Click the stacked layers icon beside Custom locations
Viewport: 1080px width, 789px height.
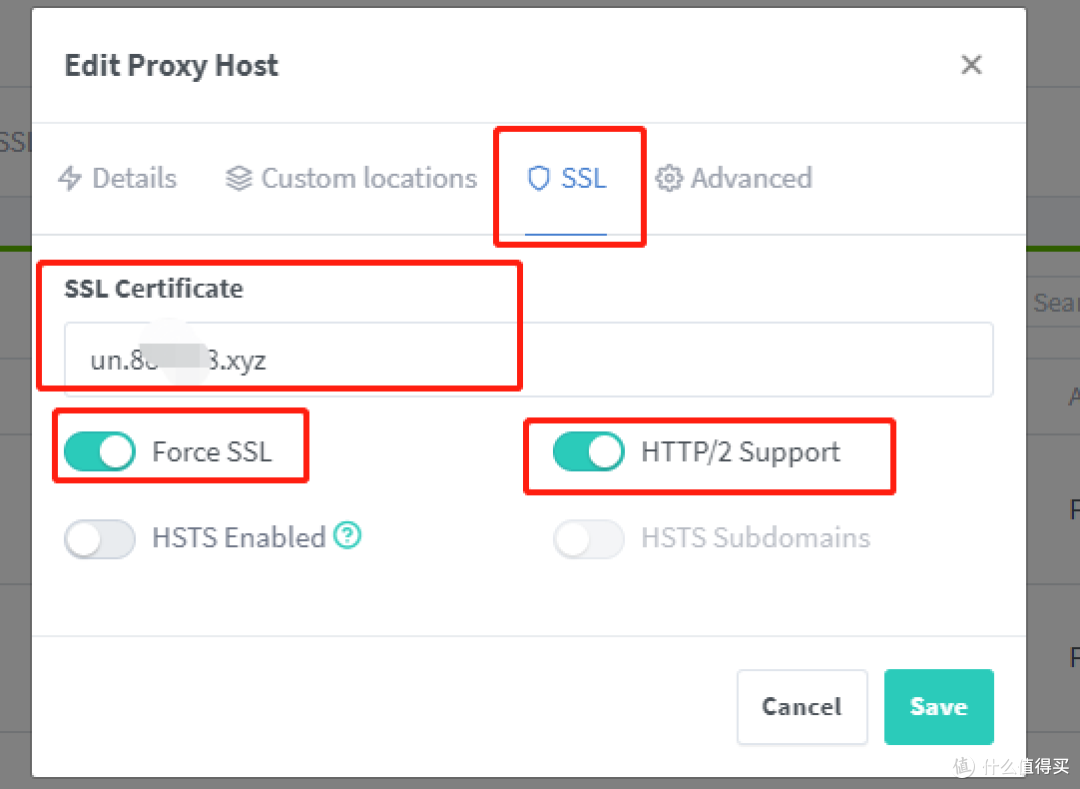point(238,177)
